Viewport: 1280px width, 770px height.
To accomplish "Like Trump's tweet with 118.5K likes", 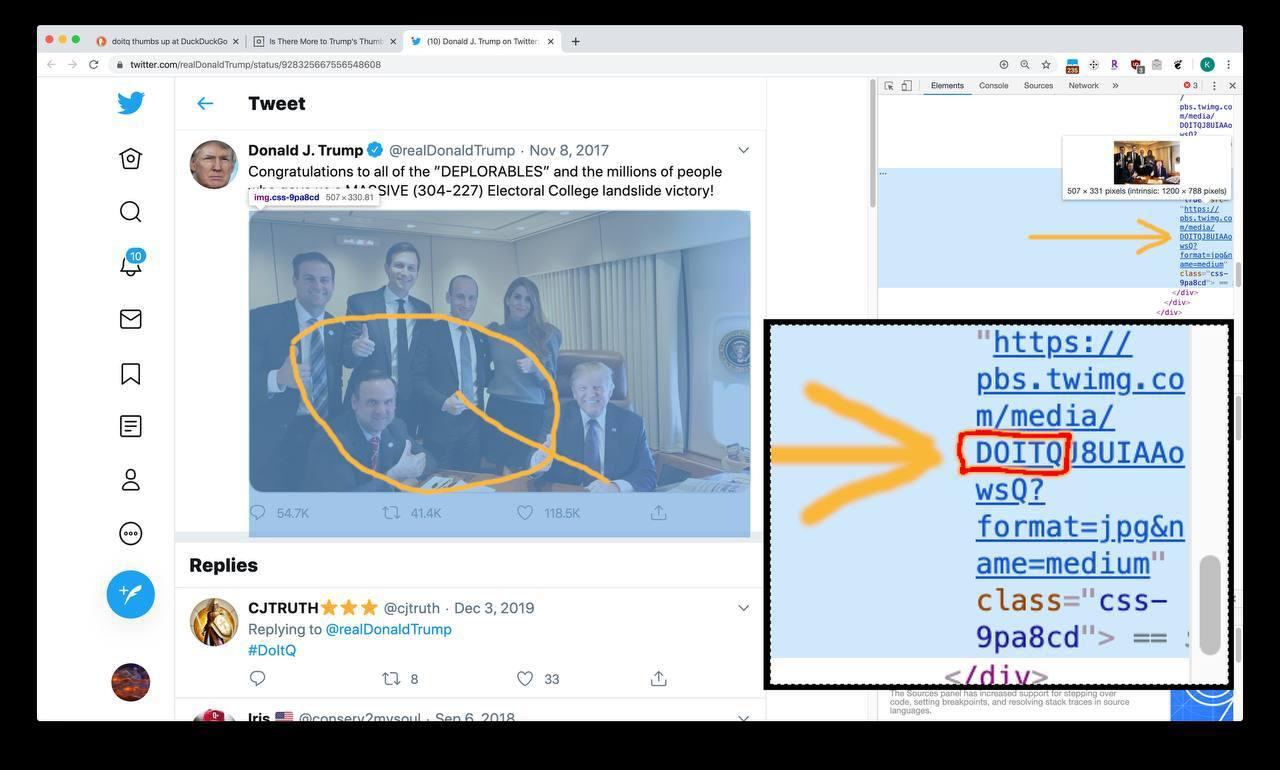I will coord(525,513).
